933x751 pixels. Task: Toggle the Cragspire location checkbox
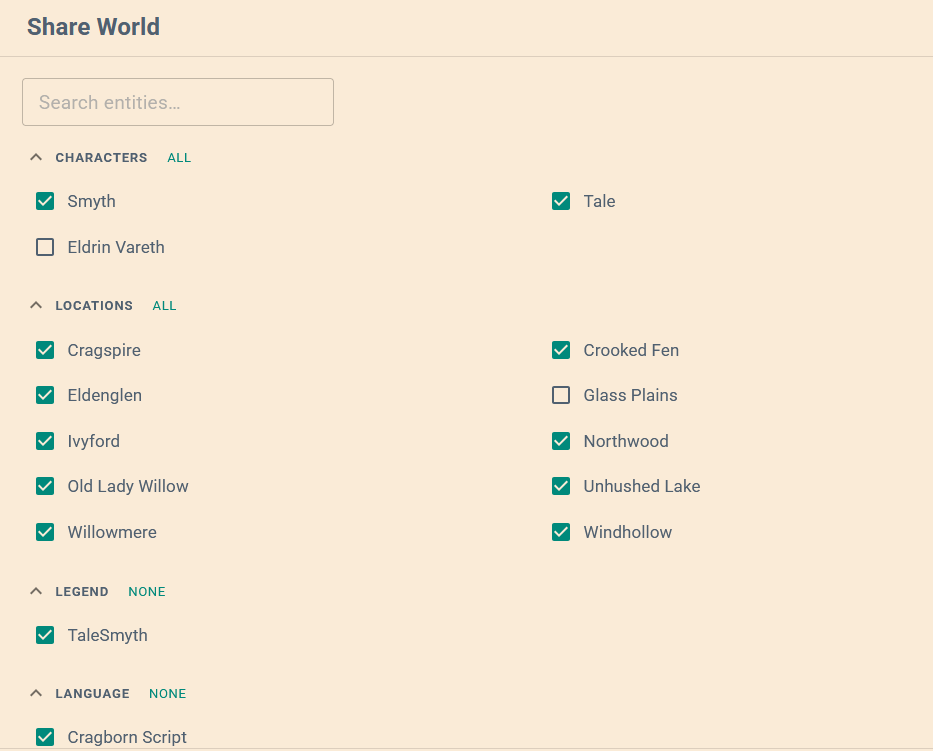(45, 350)
